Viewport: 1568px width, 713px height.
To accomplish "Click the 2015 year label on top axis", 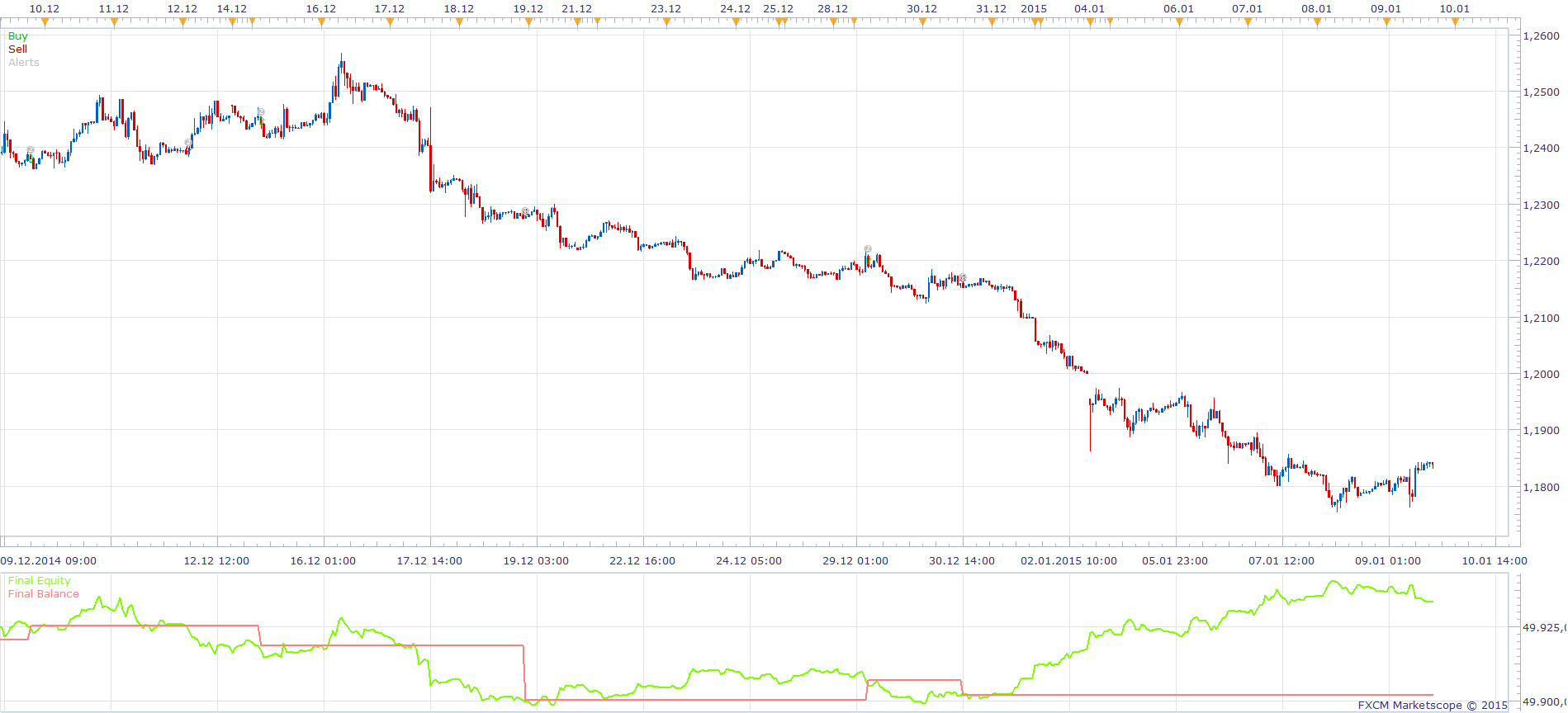I will tap(1034, 9).
